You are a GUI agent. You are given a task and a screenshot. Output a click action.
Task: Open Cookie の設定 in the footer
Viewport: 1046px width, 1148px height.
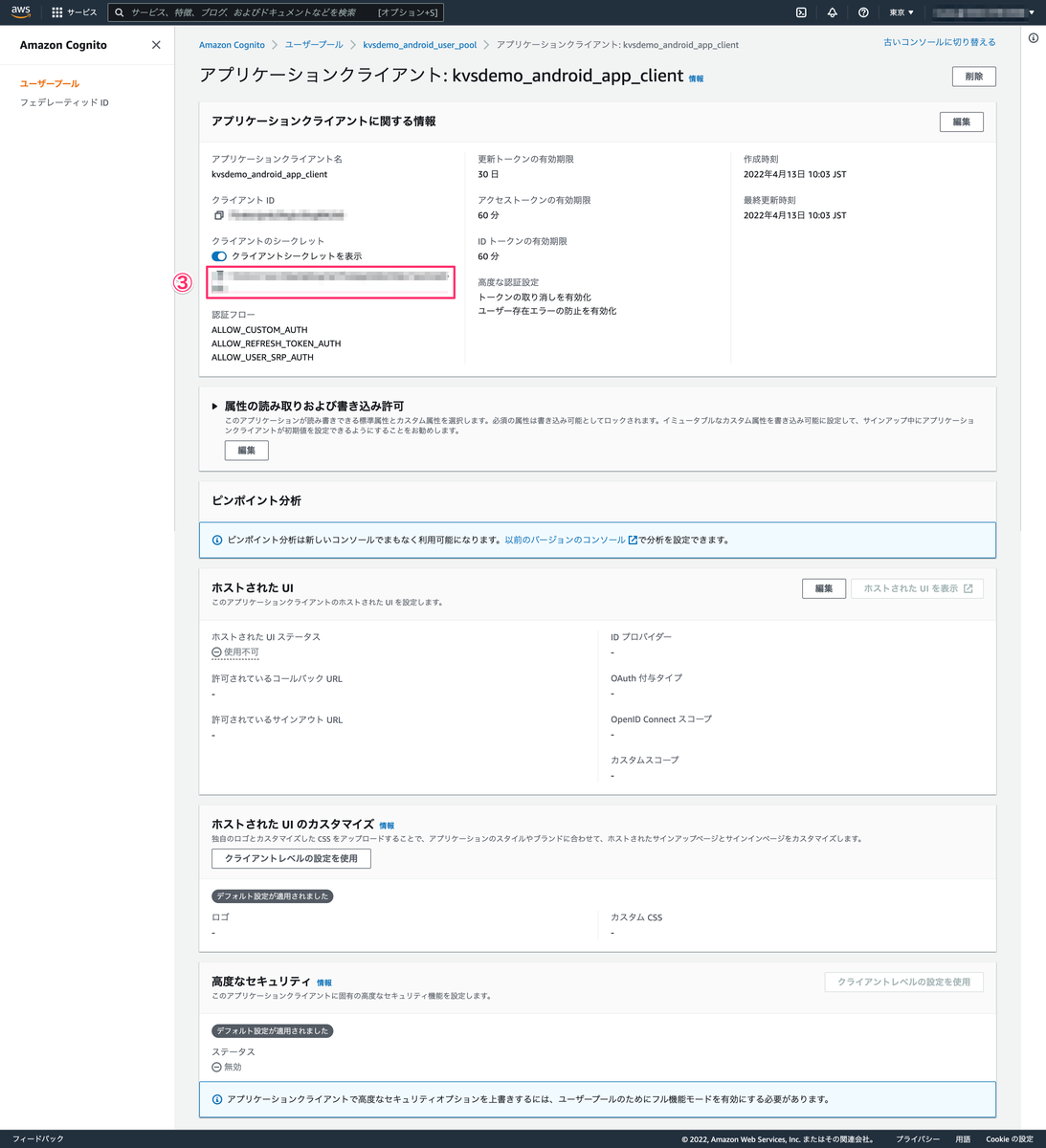(x=1010, y=1139)
